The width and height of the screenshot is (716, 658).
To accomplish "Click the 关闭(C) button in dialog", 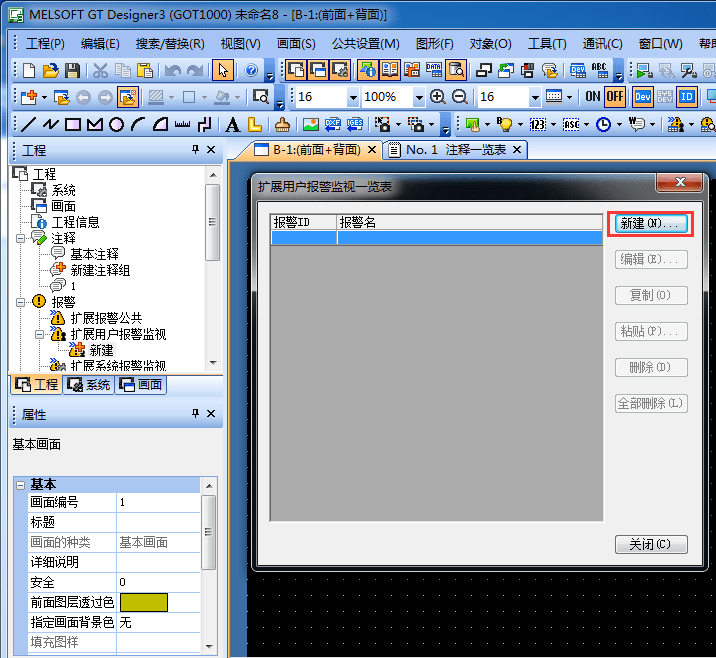I will coord(651,545).
